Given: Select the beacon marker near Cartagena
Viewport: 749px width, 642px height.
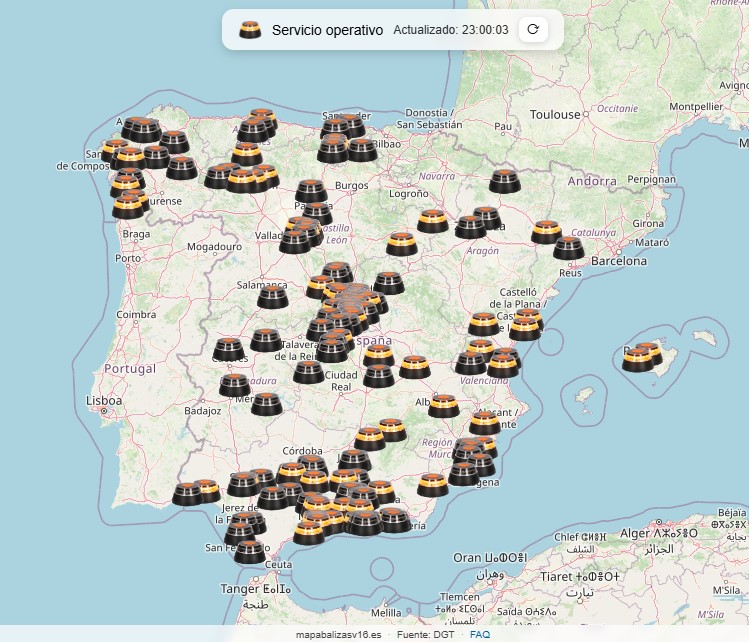Looking at the screenshot, I should [462, 473].
